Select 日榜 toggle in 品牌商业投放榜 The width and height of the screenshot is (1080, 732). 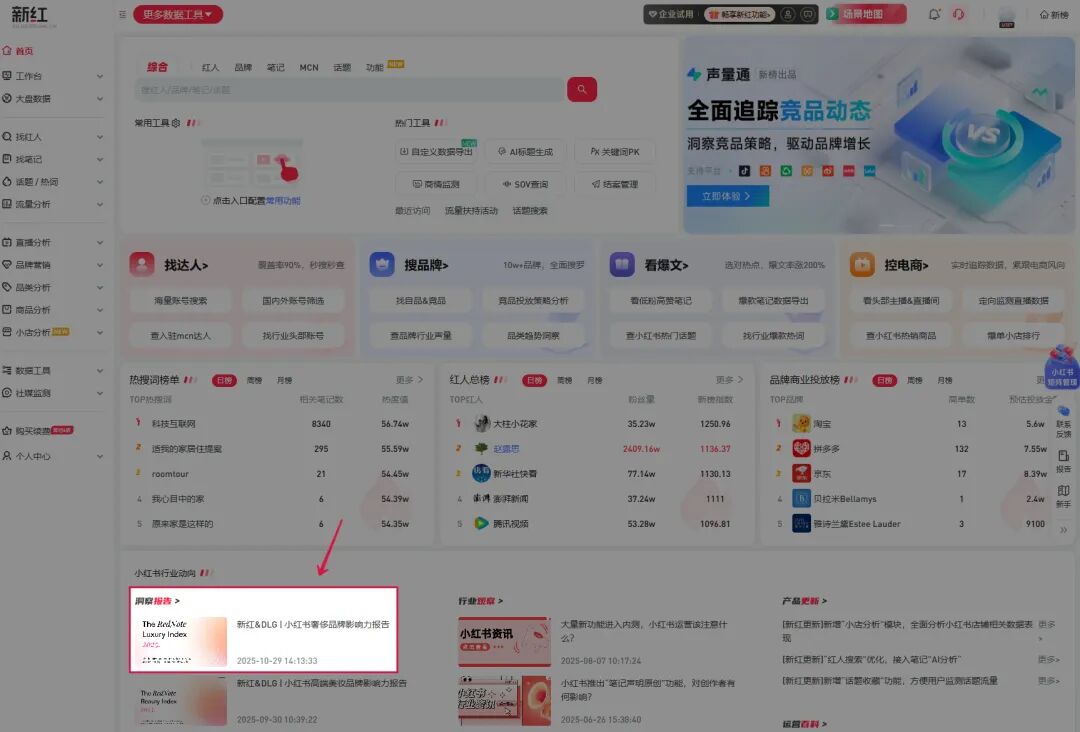coord(884,380)
